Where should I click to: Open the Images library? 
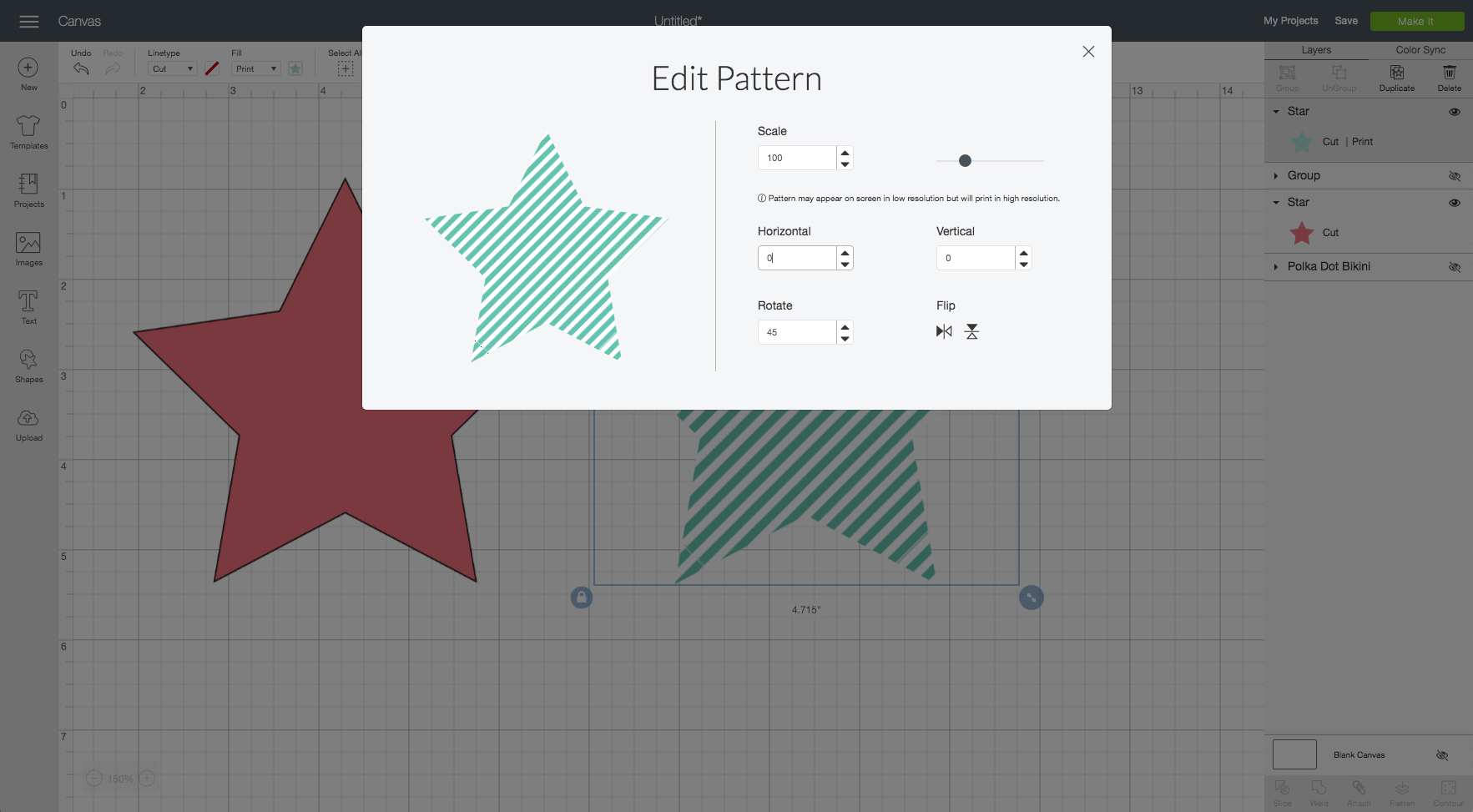pyautogui.click(x=28, y=250)
